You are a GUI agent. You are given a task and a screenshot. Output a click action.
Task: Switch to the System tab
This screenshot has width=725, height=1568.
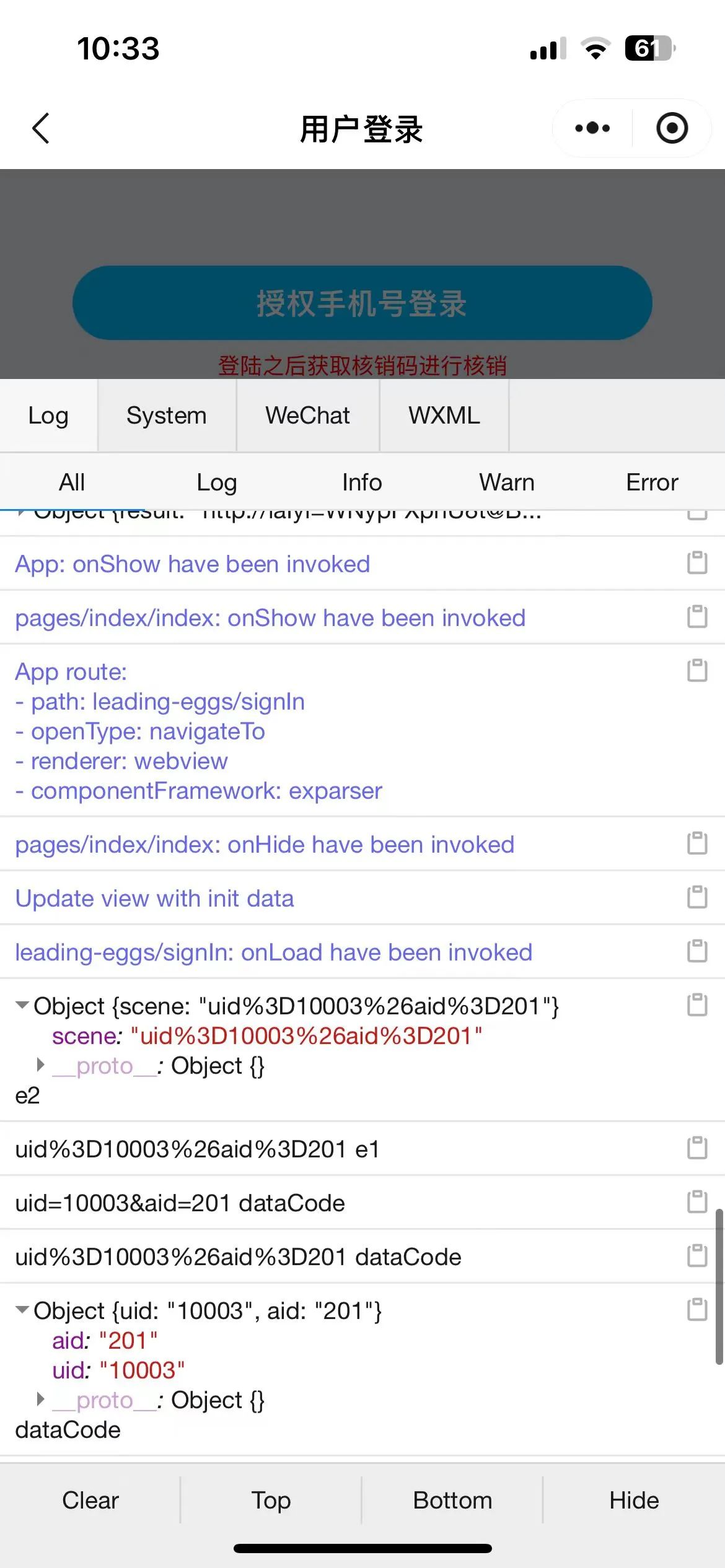167,415
